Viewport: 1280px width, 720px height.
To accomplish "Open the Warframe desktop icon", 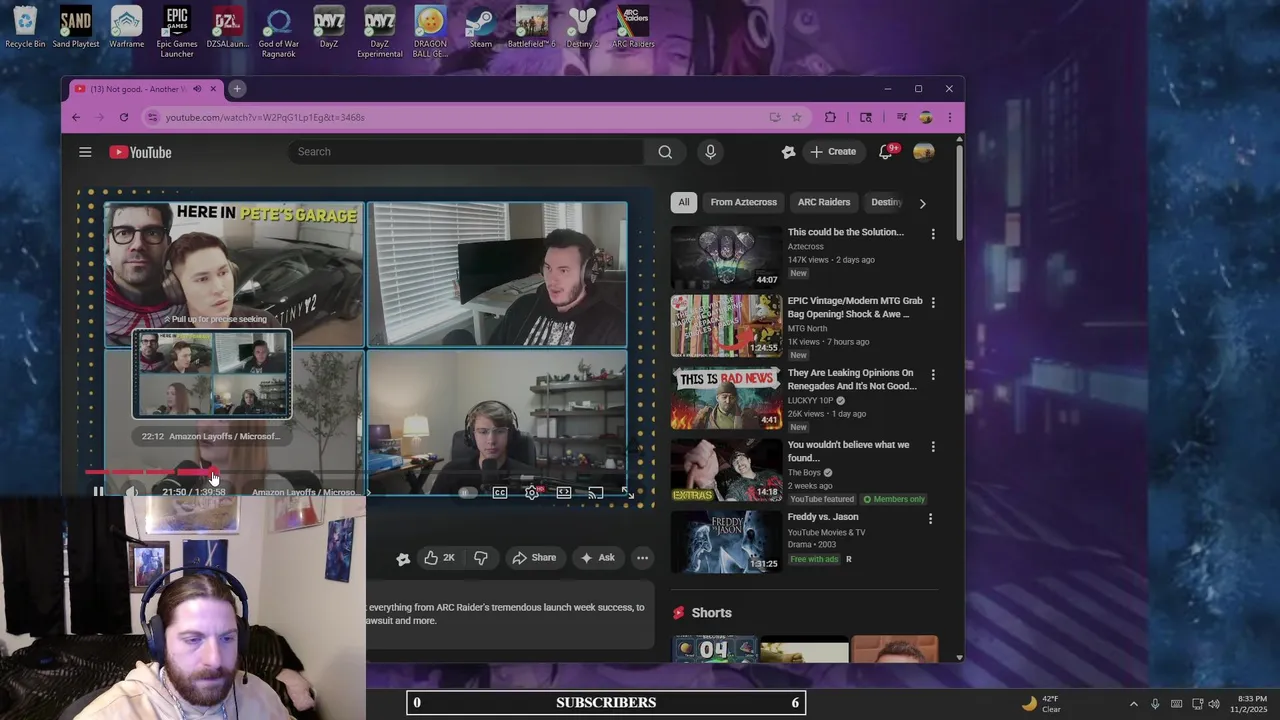I will point(126,28).
